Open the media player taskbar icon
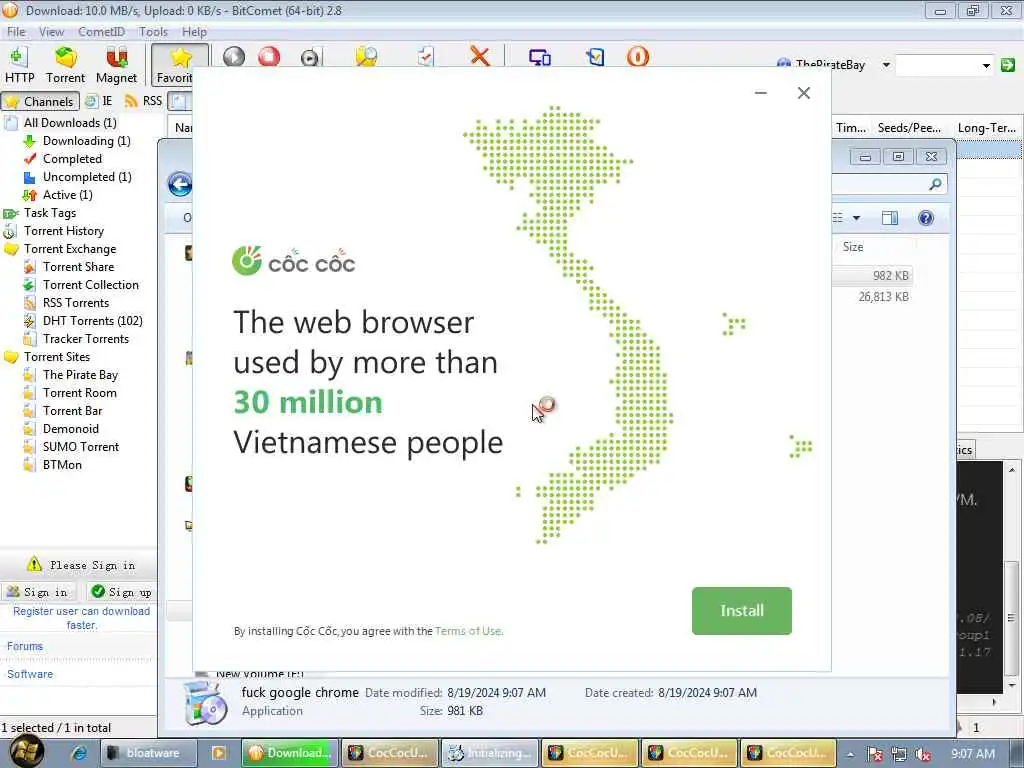Viewport: 1024px width, 768px height. coord(218,753)
